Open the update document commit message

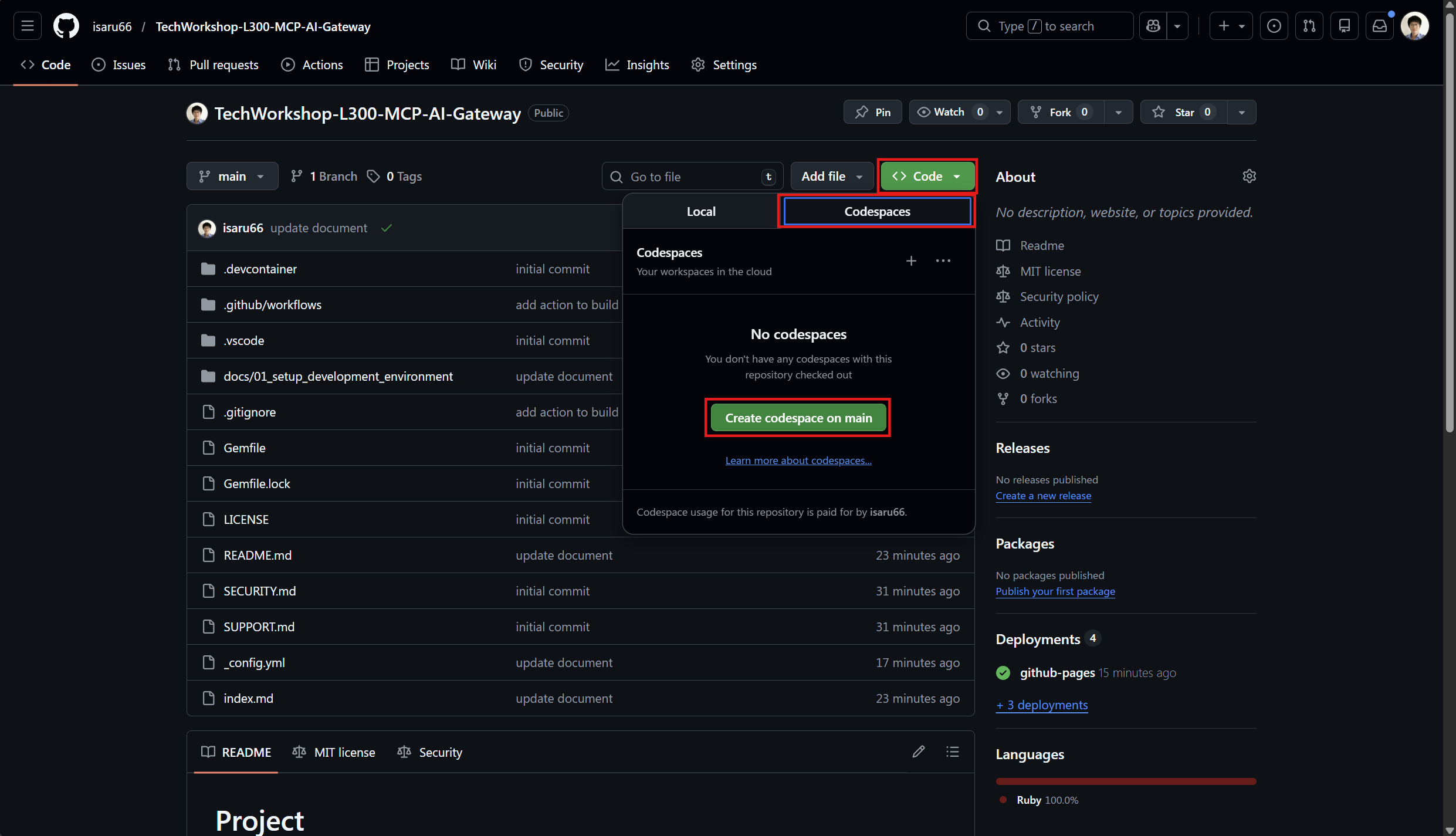[x=319, y=228]
